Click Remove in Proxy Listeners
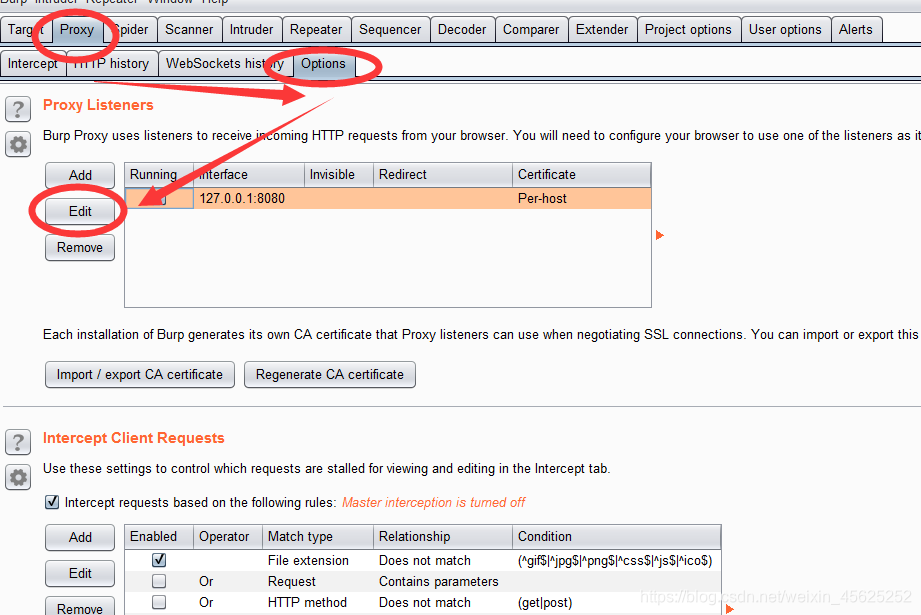Viewport: 921px width, 615px height. coord(80,247)
